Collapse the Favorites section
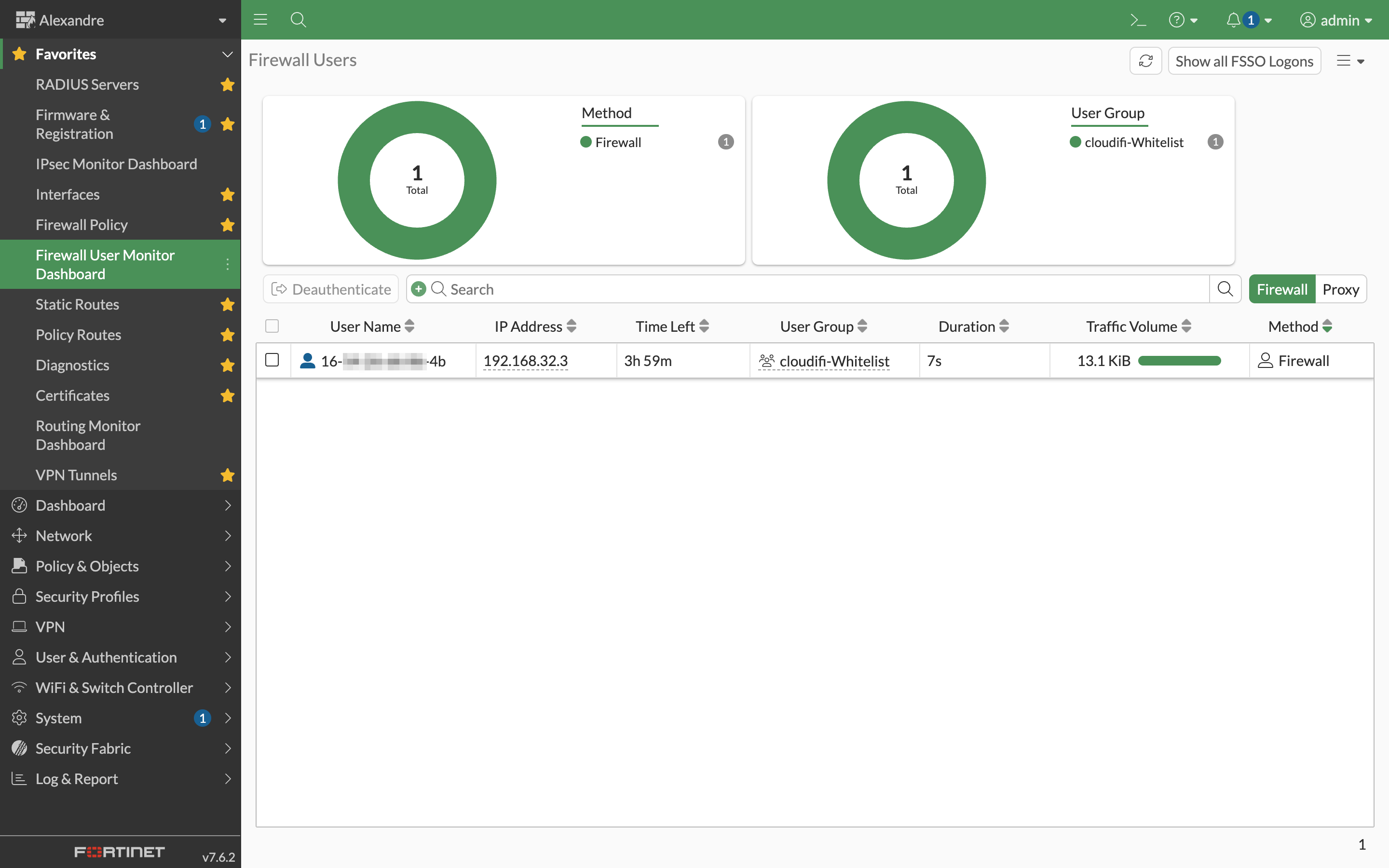The height and width of the screenshot is (868, 1389). coord(227,54)
